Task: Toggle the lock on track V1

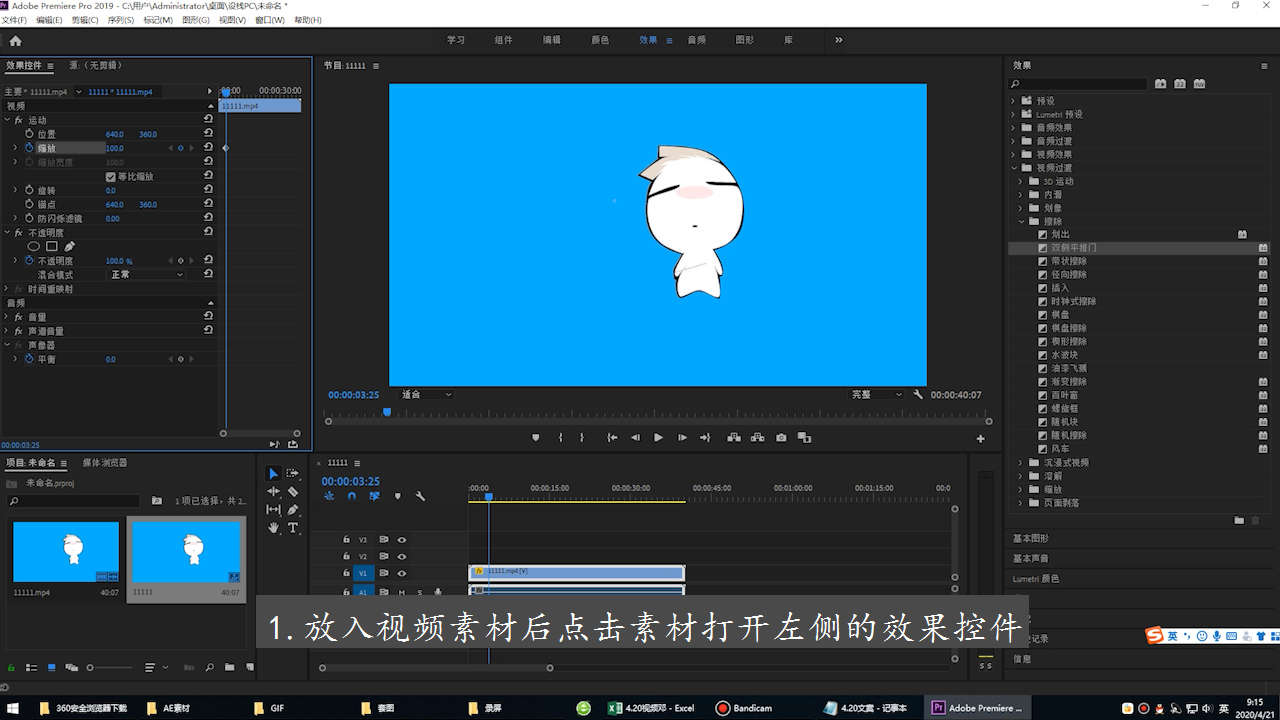Action: (346, 574)
